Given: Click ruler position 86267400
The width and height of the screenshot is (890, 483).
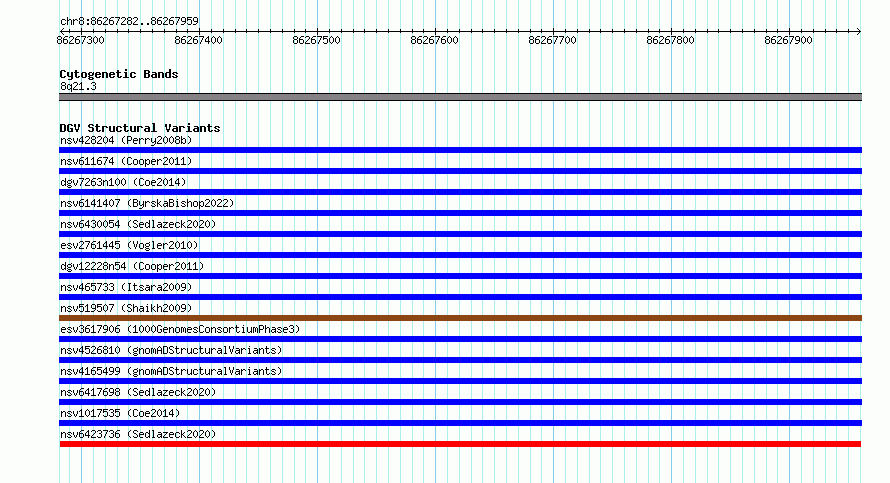Looking at the screenshot, I should [x=199, y=40].
